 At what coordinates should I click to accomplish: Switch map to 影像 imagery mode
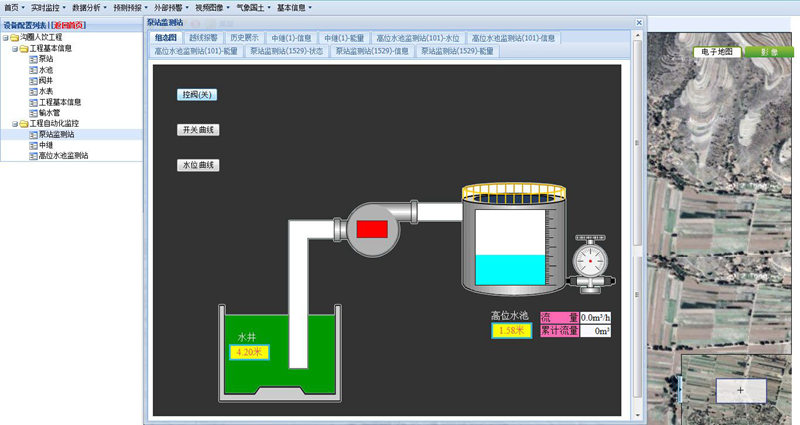point(768,51)
